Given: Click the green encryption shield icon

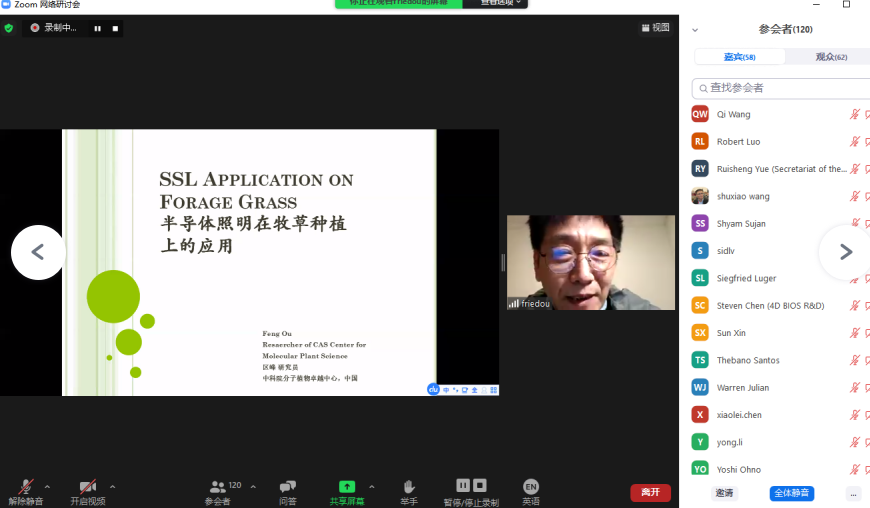Looking at the screenshot, I should (x=9, y=28).
